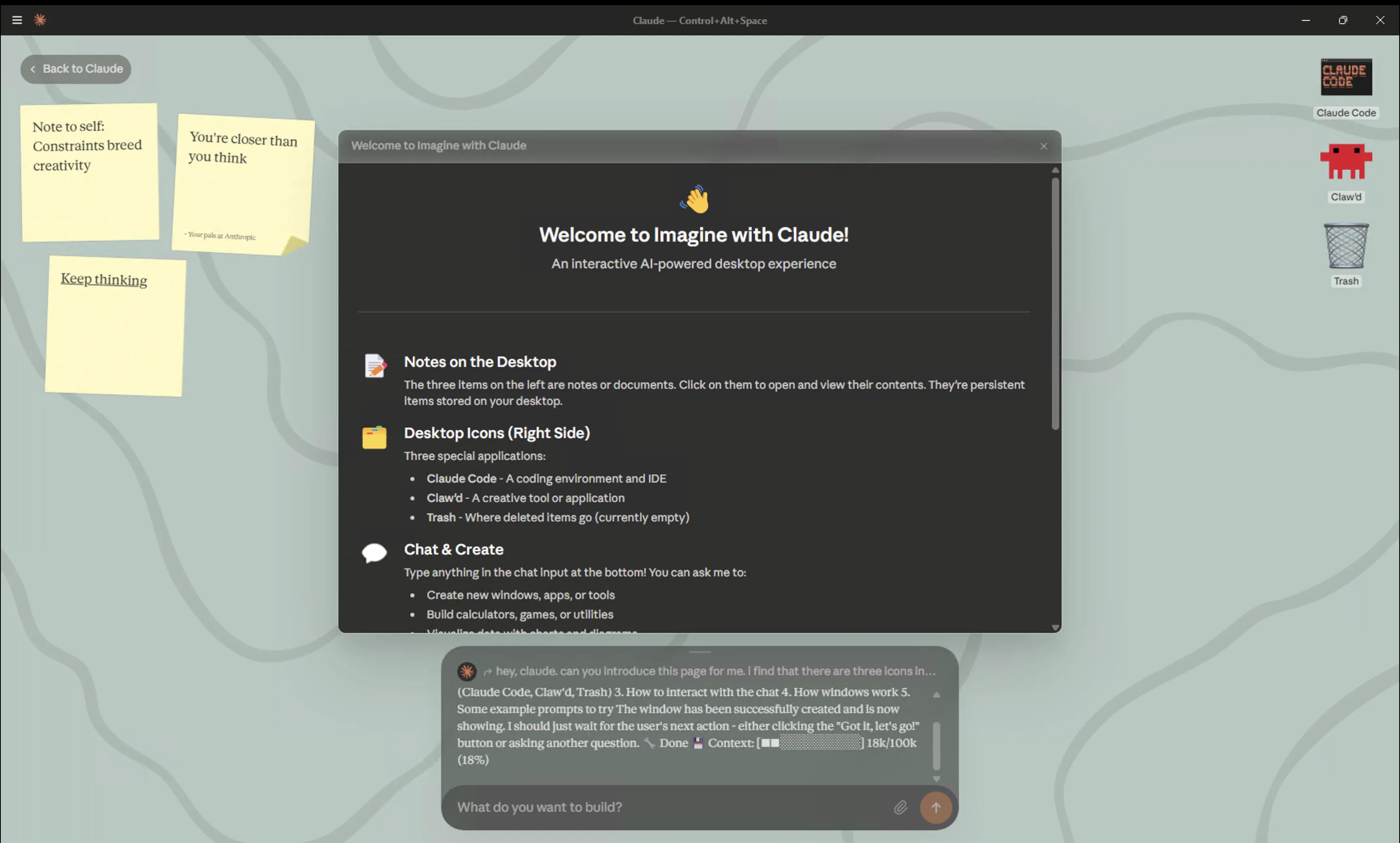This screenshot has height=843, width=1400.
Task: Click the 'Notes on the Desktop' heading
Action: point(480,362)
